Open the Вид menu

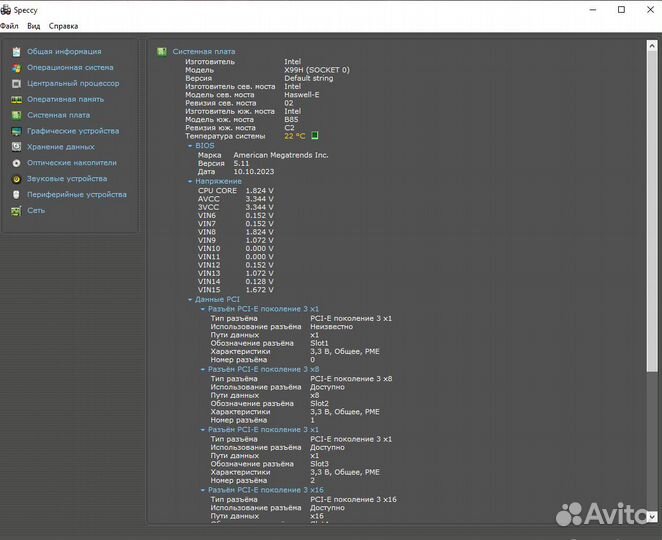point(33,26)
